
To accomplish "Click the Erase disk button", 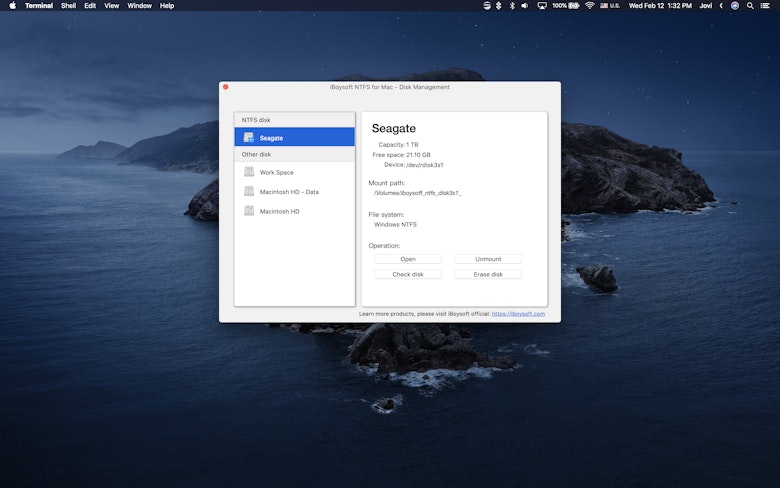I will point(488,274).
